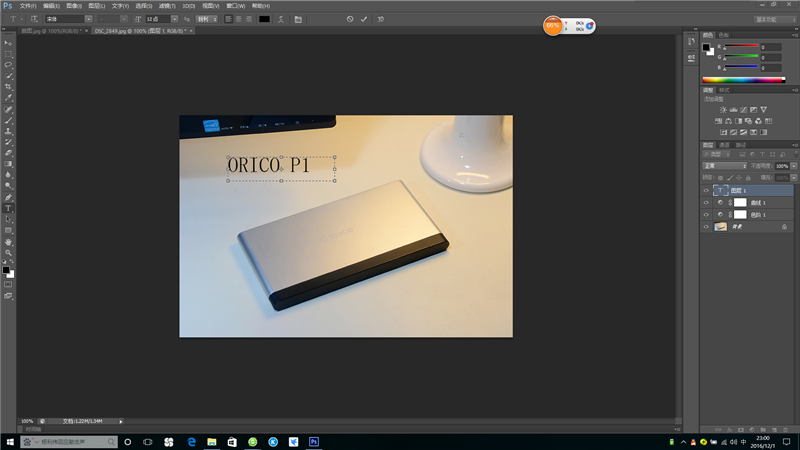This screenshot has width=800, height=450.
Task: Open the 图像(I) menu
Action: coord(74,6)
